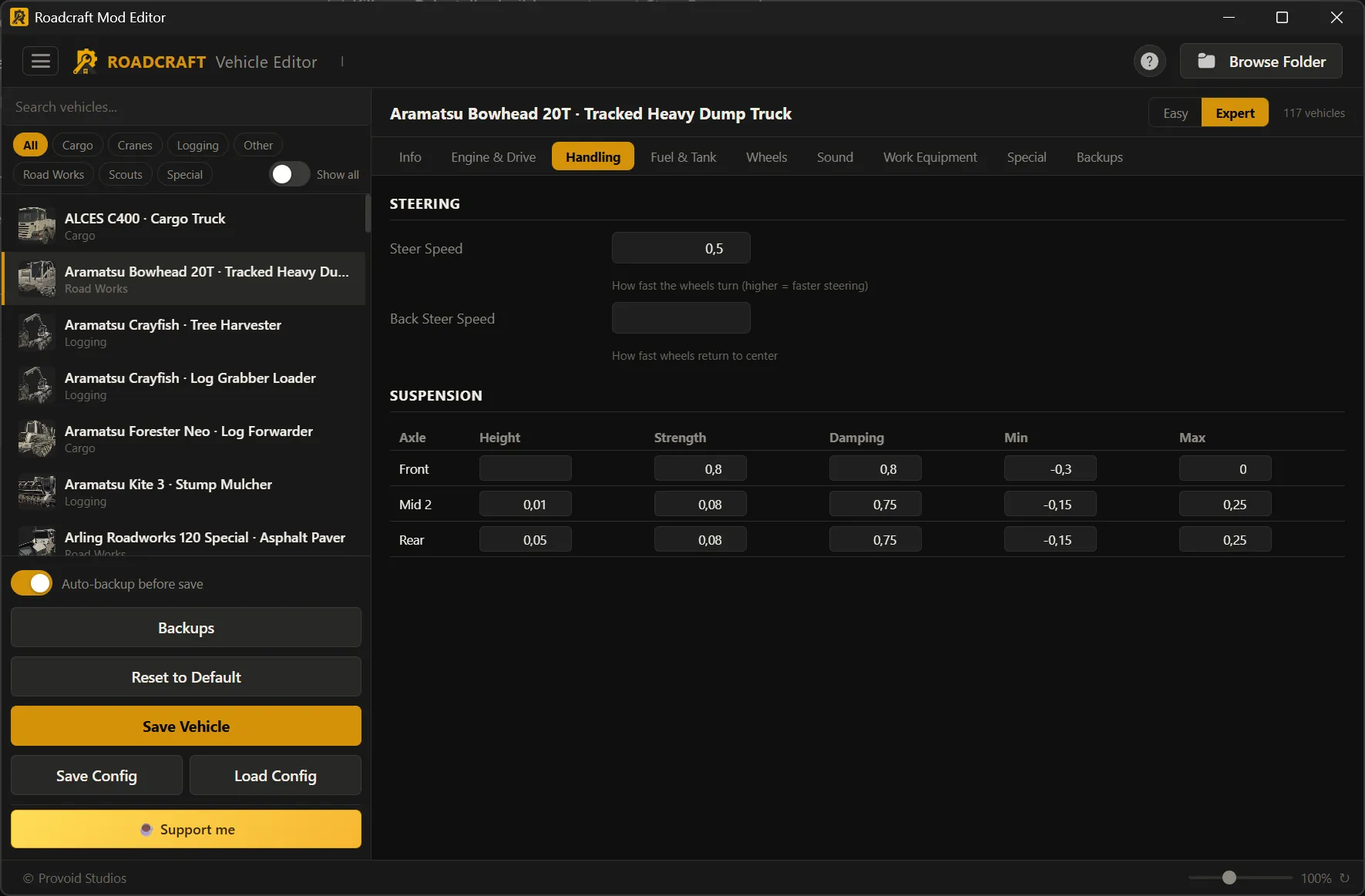The image size is (1365, 896).
Task: Click Reset to Default
Action: click(186, 676)
